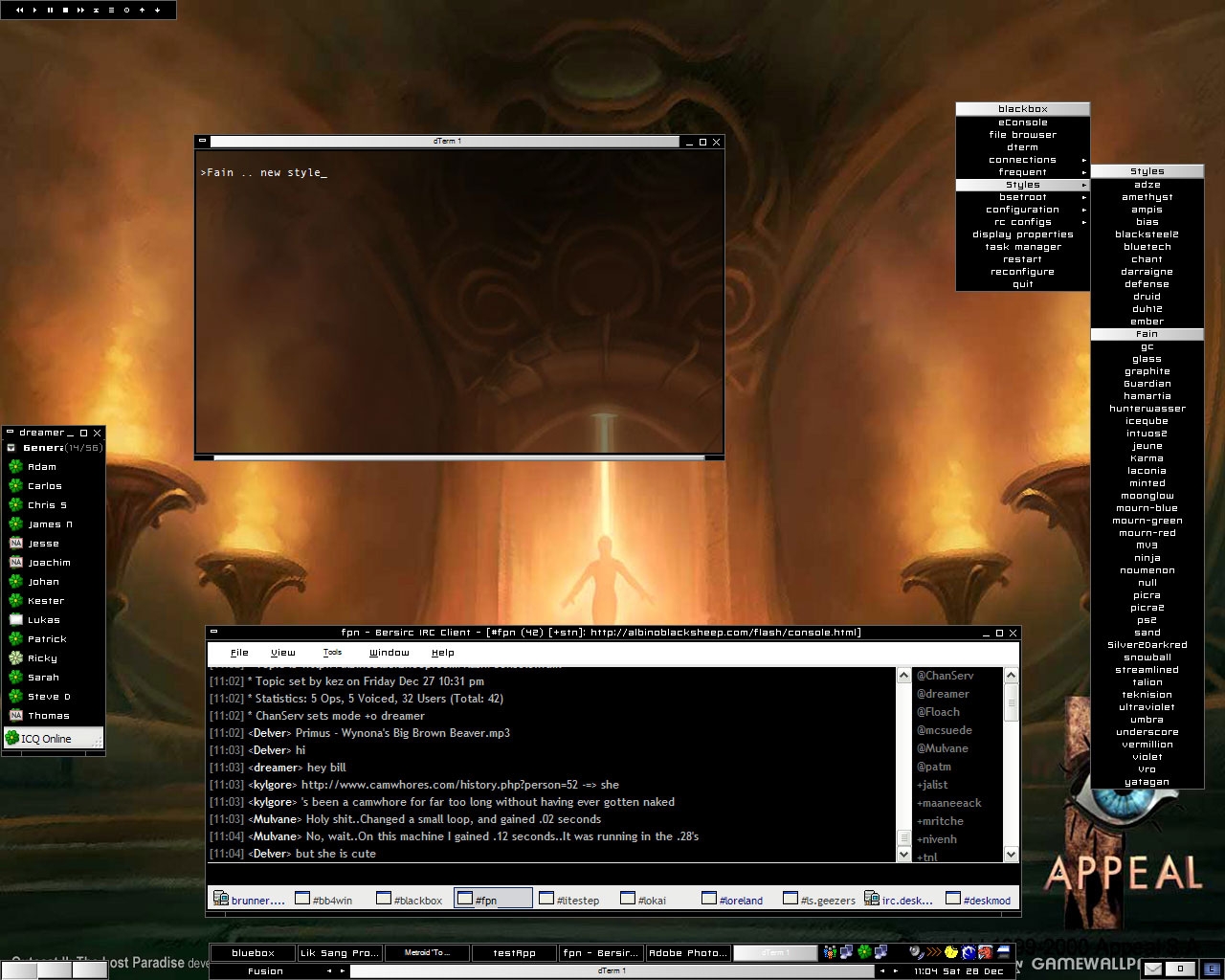Select the amethyst style
The width and height of the screenshot is (1225, 980).
click(1147, 197)
